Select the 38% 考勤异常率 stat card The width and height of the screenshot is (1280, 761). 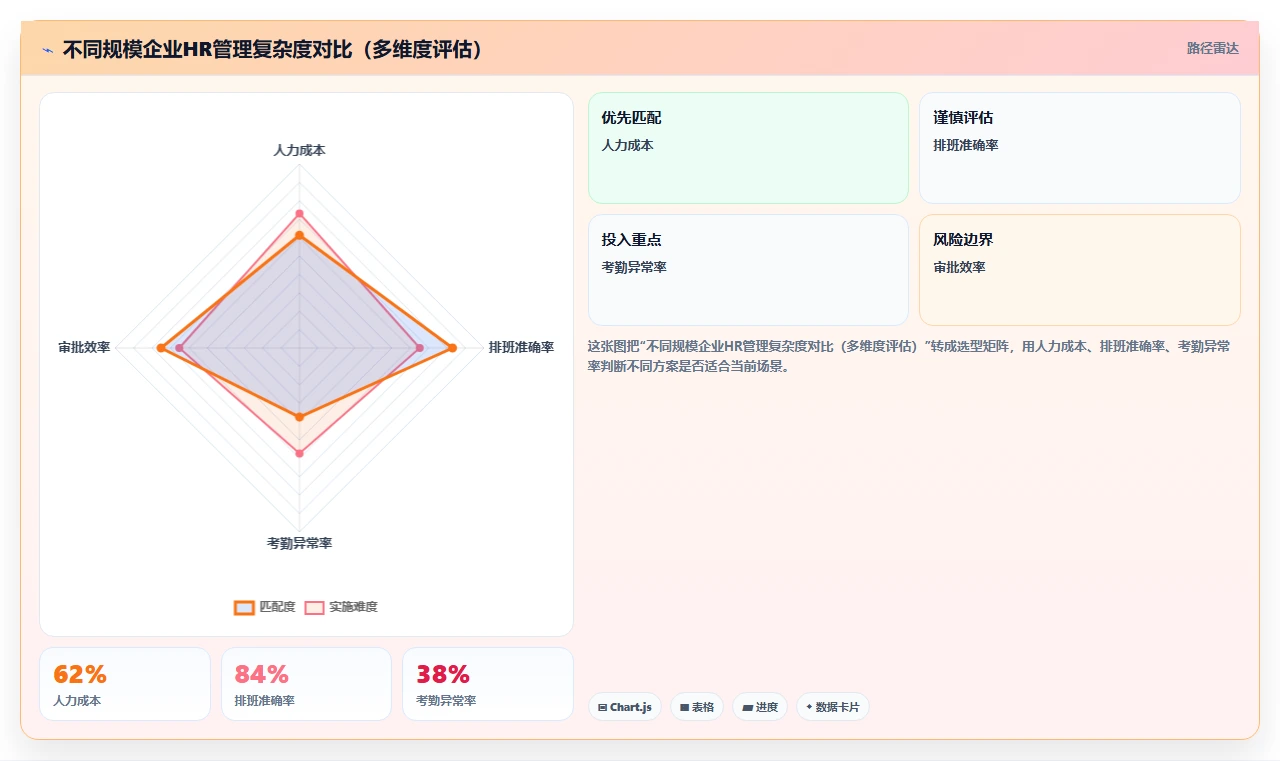[x=488, y=684]
